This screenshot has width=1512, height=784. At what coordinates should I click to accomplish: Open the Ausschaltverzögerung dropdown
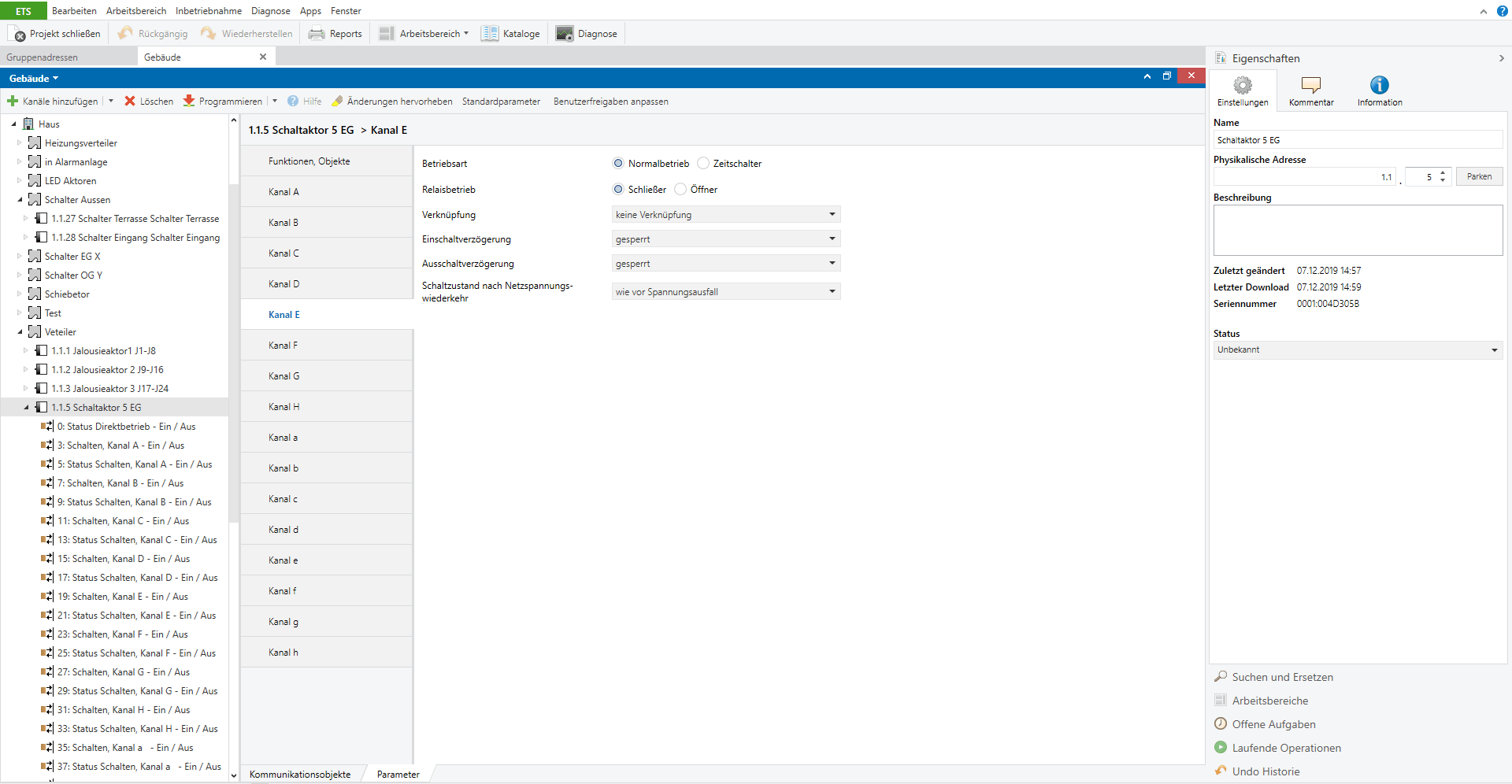726,264
